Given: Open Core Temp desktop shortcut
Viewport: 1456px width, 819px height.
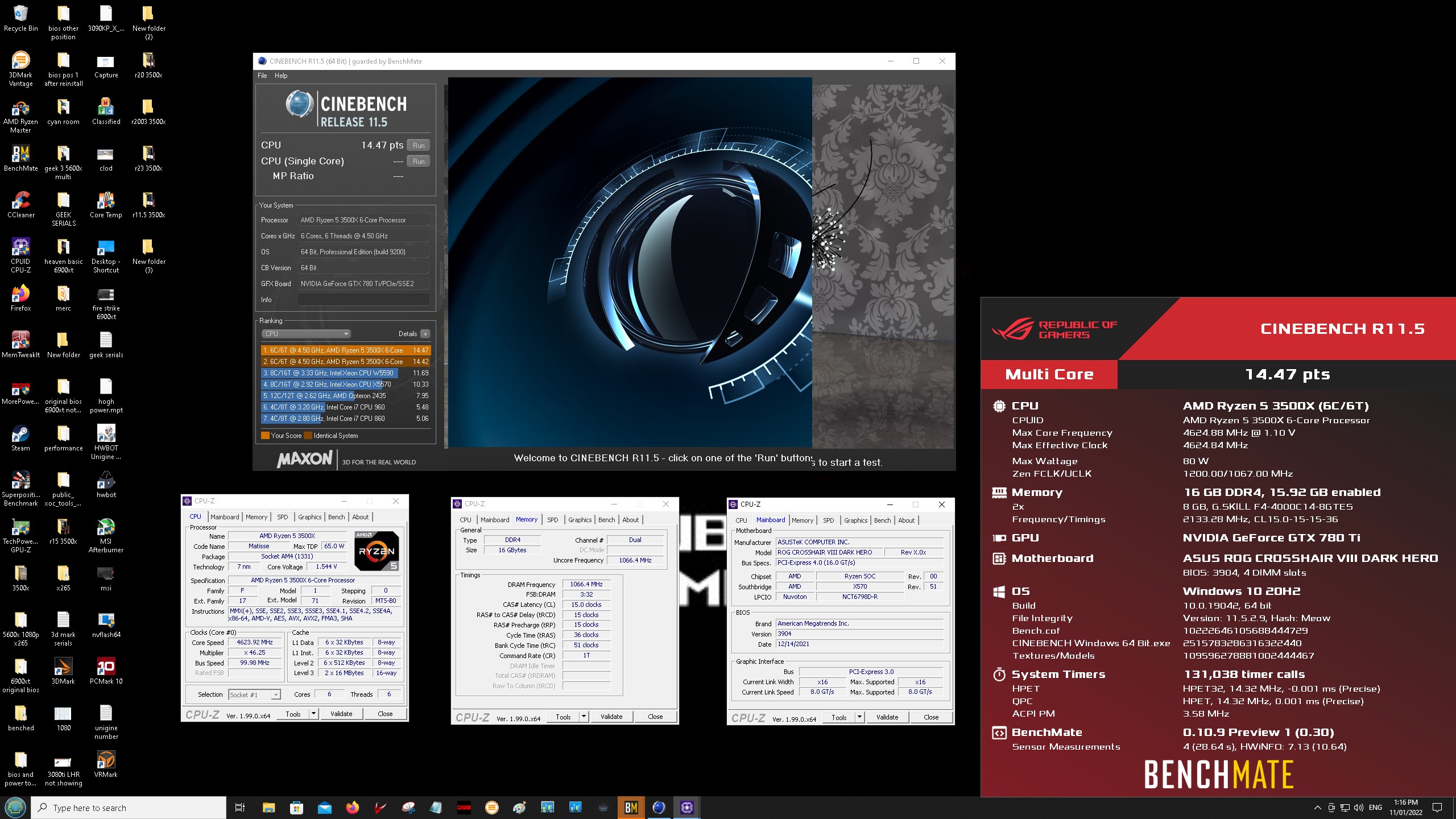Looking at the screenshot, I should pos(106,205).
